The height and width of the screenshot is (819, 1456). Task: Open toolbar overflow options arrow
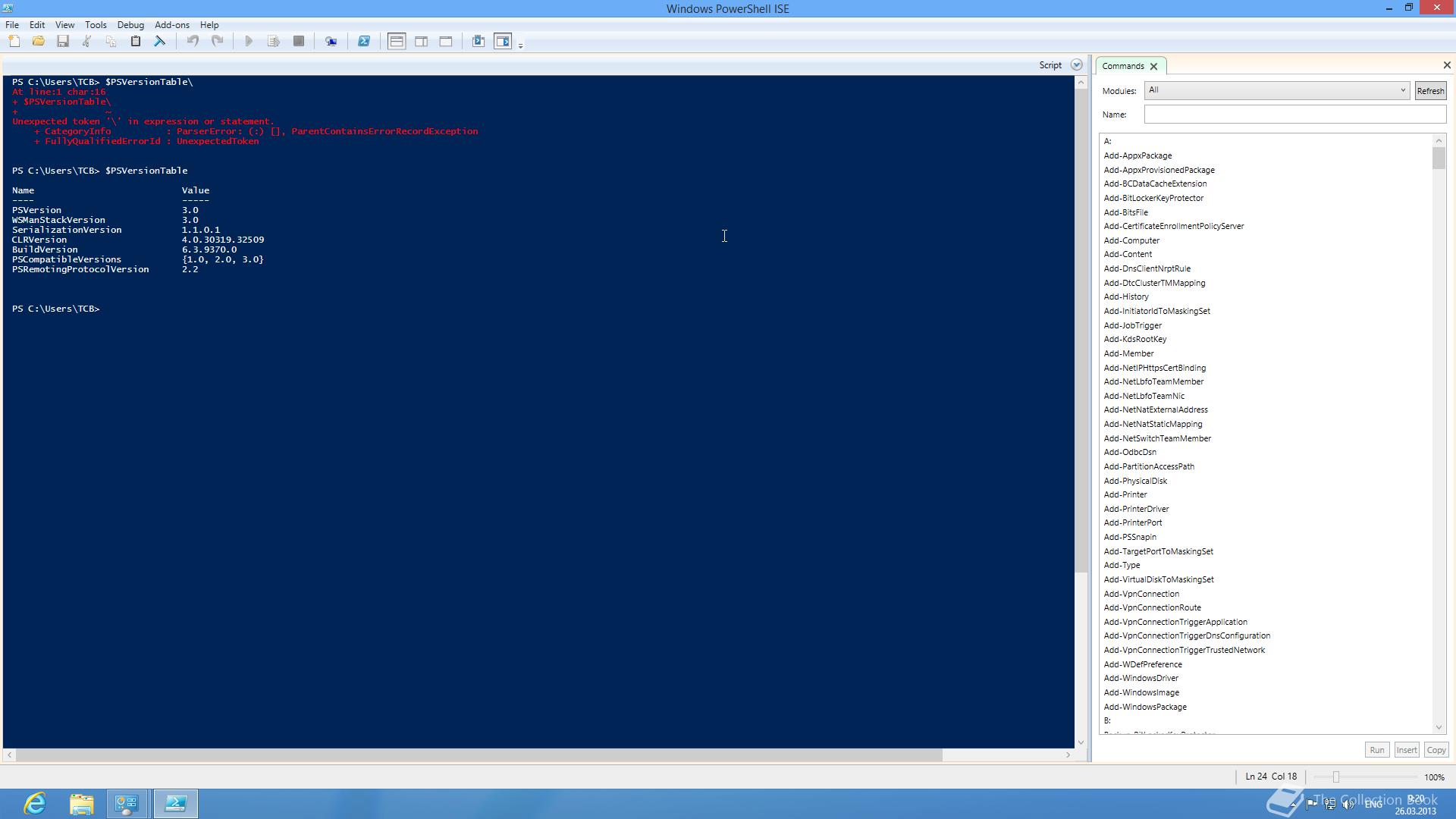coord(520,46)
